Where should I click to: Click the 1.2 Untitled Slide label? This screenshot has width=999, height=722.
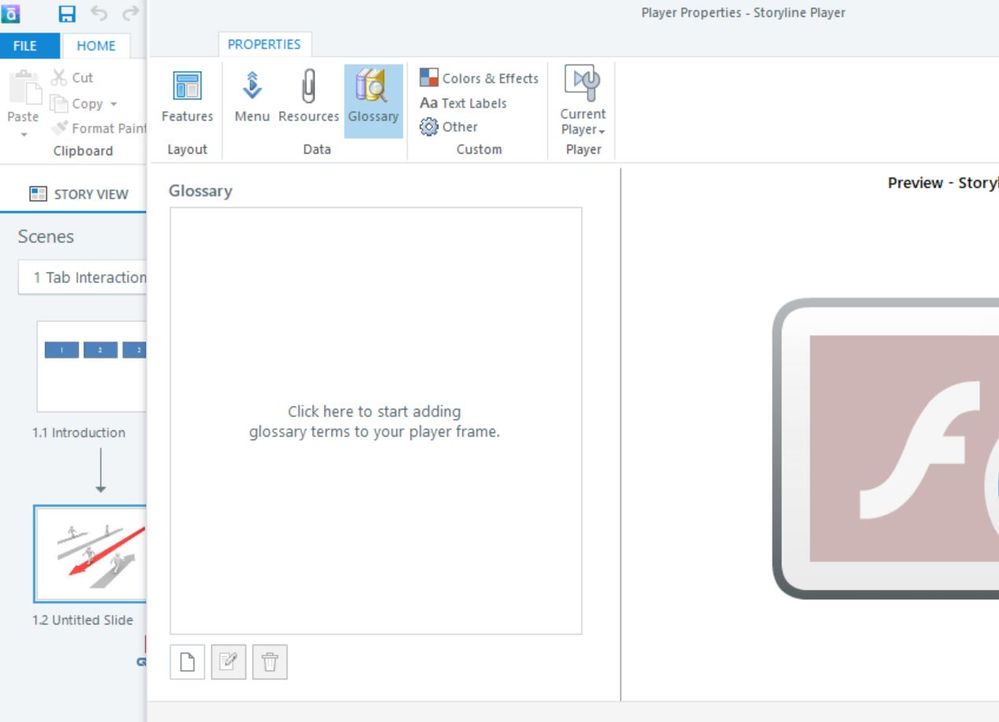coord(83,620)
